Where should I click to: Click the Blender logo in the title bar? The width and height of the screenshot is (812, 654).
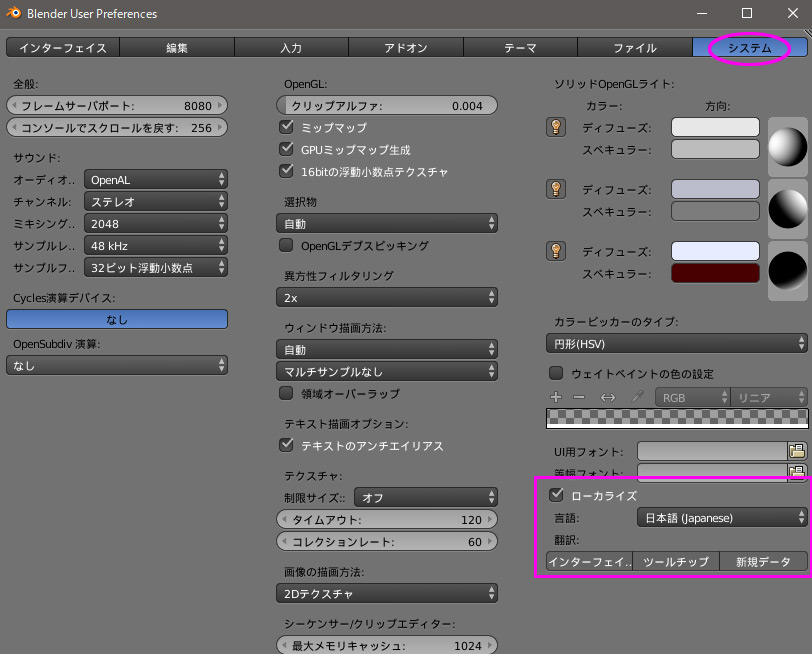13,13
